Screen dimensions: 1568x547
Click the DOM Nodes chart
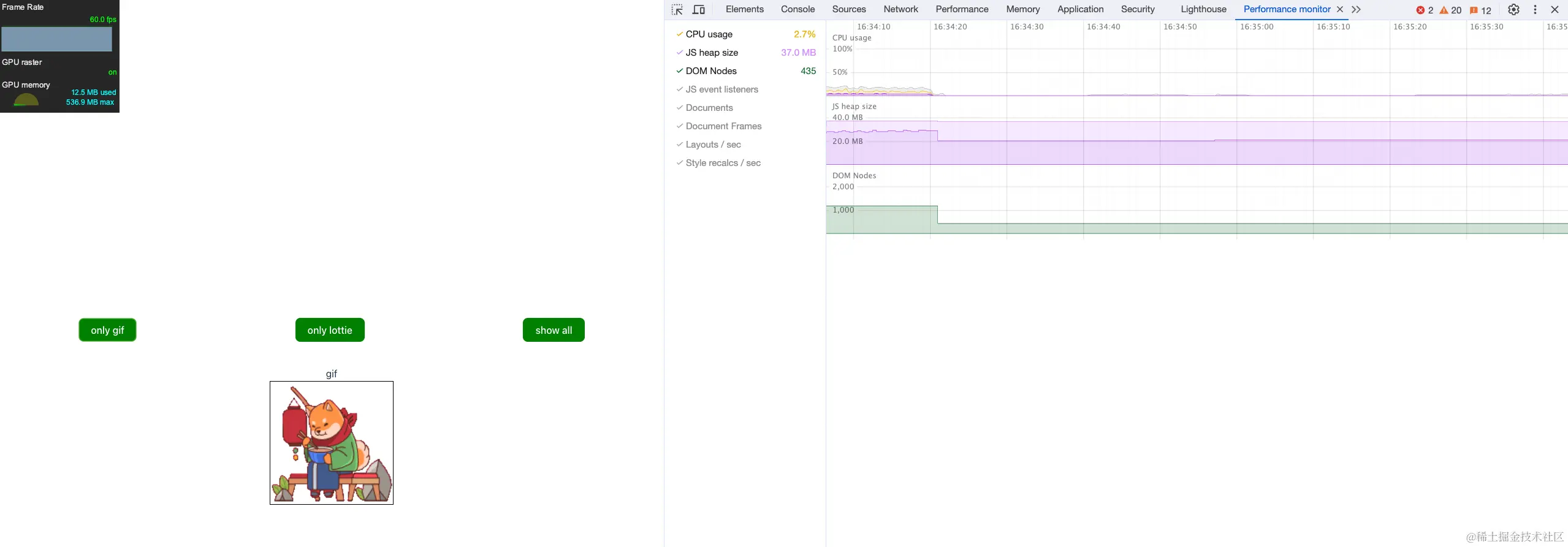pyautogui.click(x=1197, y=203)
